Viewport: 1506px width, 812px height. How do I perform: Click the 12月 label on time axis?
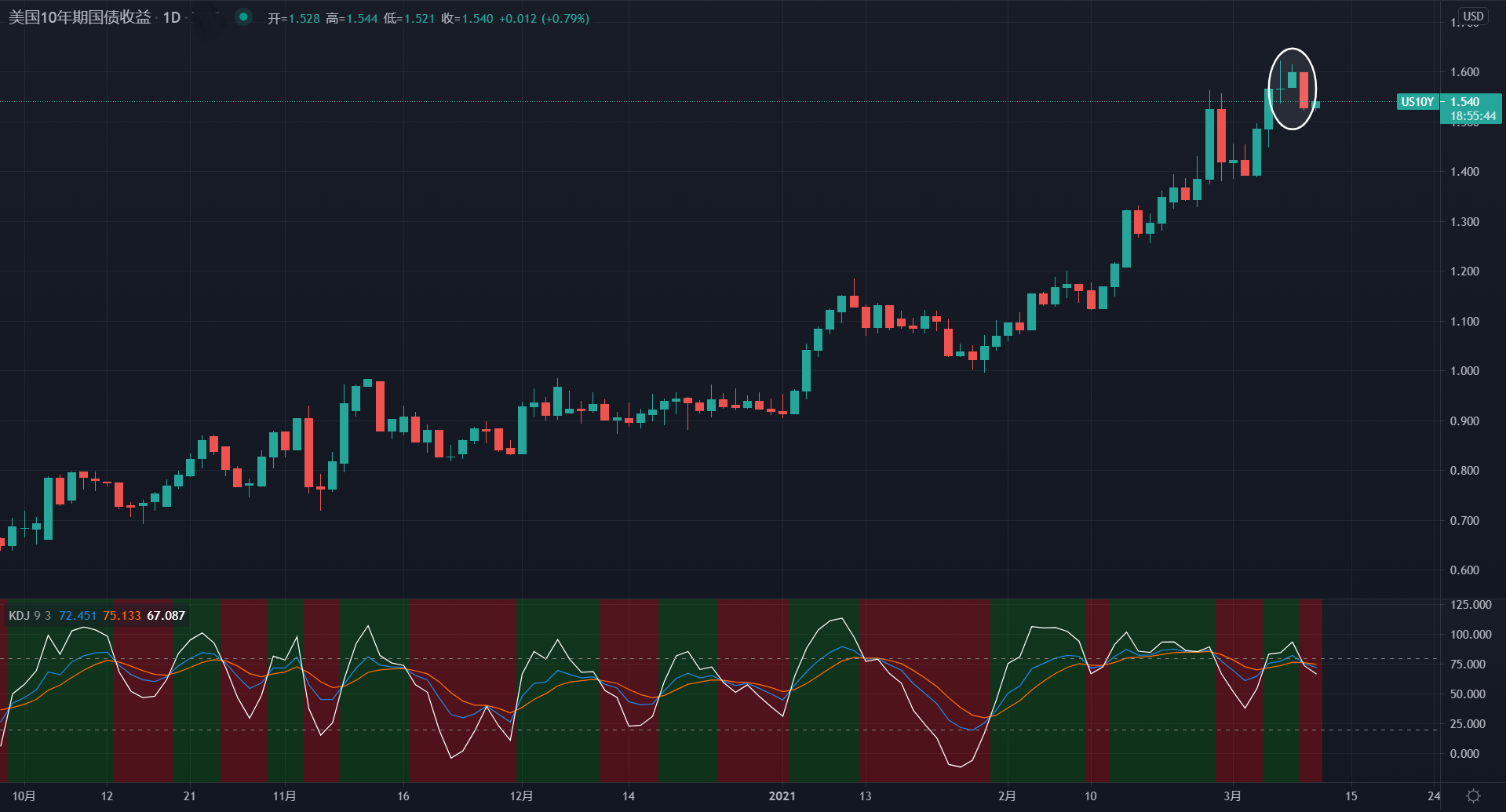521,796
